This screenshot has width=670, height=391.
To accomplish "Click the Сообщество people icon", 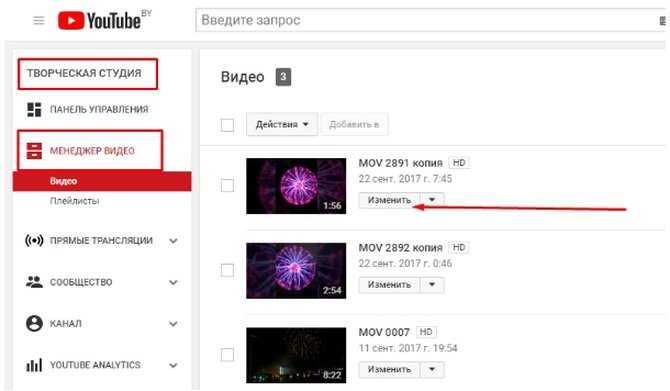I will click(x=34, y=282).
